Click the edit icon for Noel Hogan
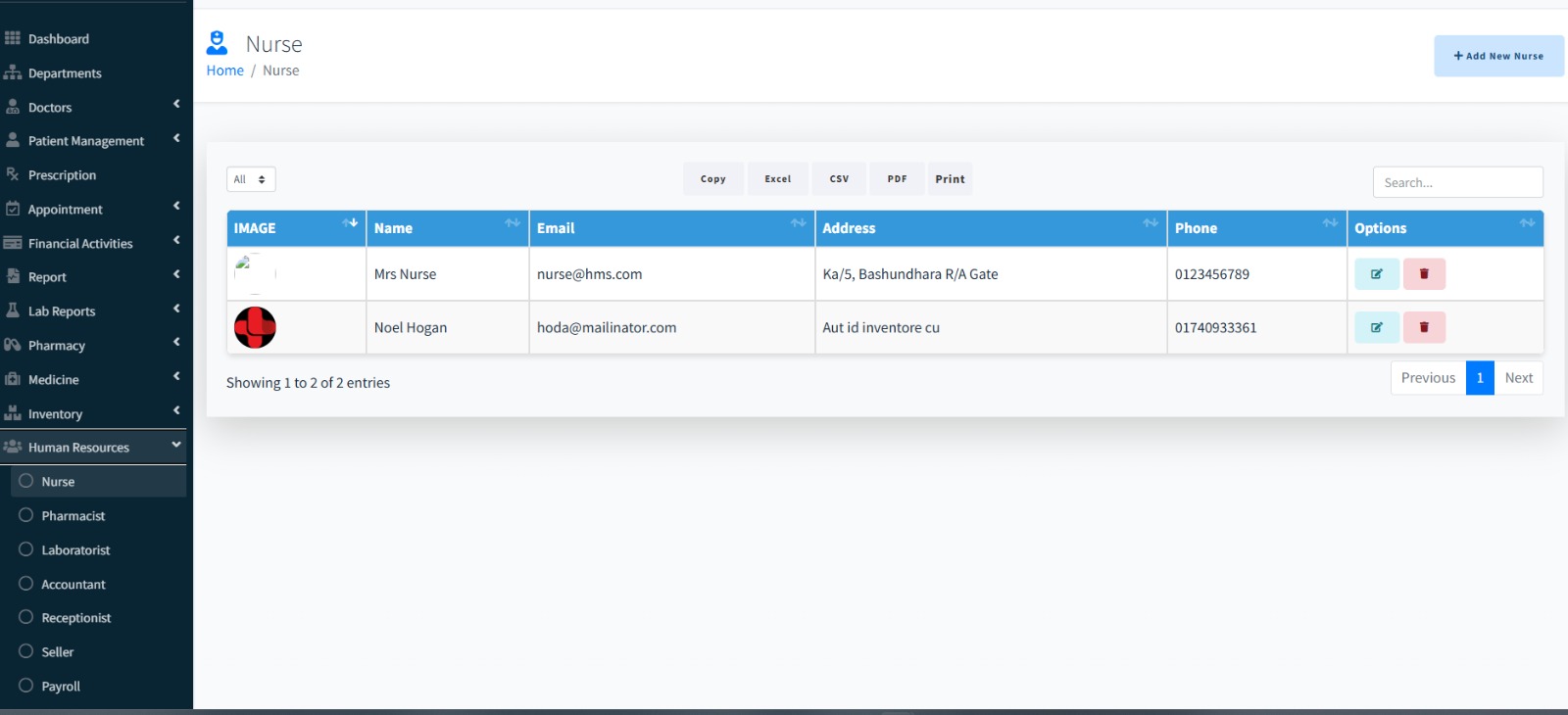Image resolution: width=1568 pixels, height=715 pixels. [1377, 327]
